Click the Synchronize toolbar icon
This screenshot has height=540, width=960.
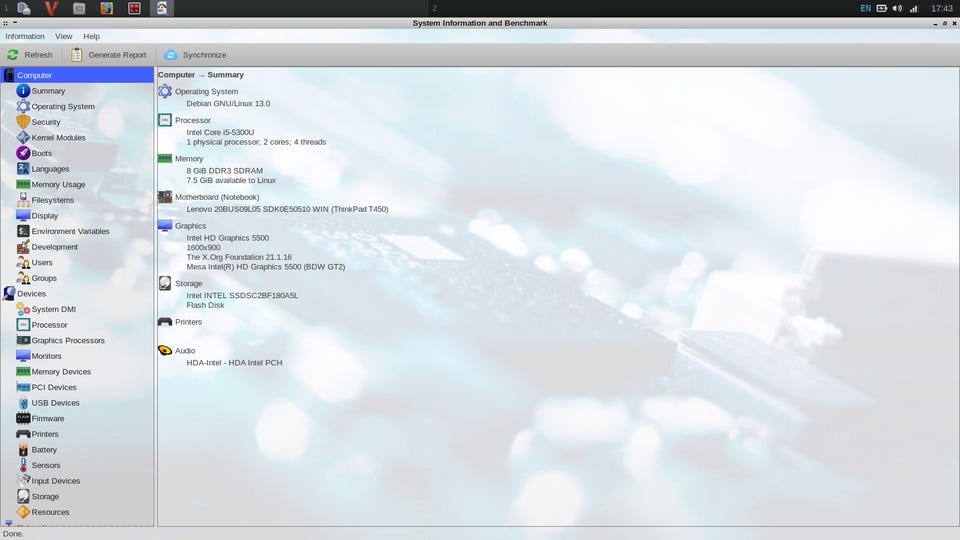click(x=171, y=55)
